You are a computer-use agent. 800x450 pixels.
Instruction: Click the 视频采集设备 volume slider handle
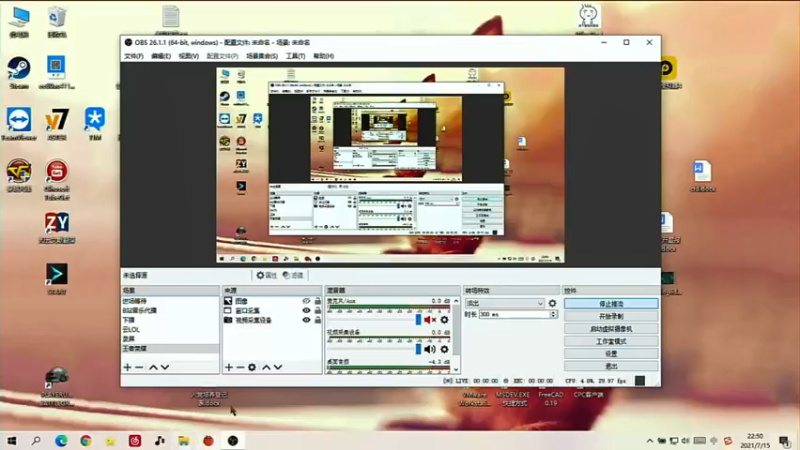pos(418,349)
